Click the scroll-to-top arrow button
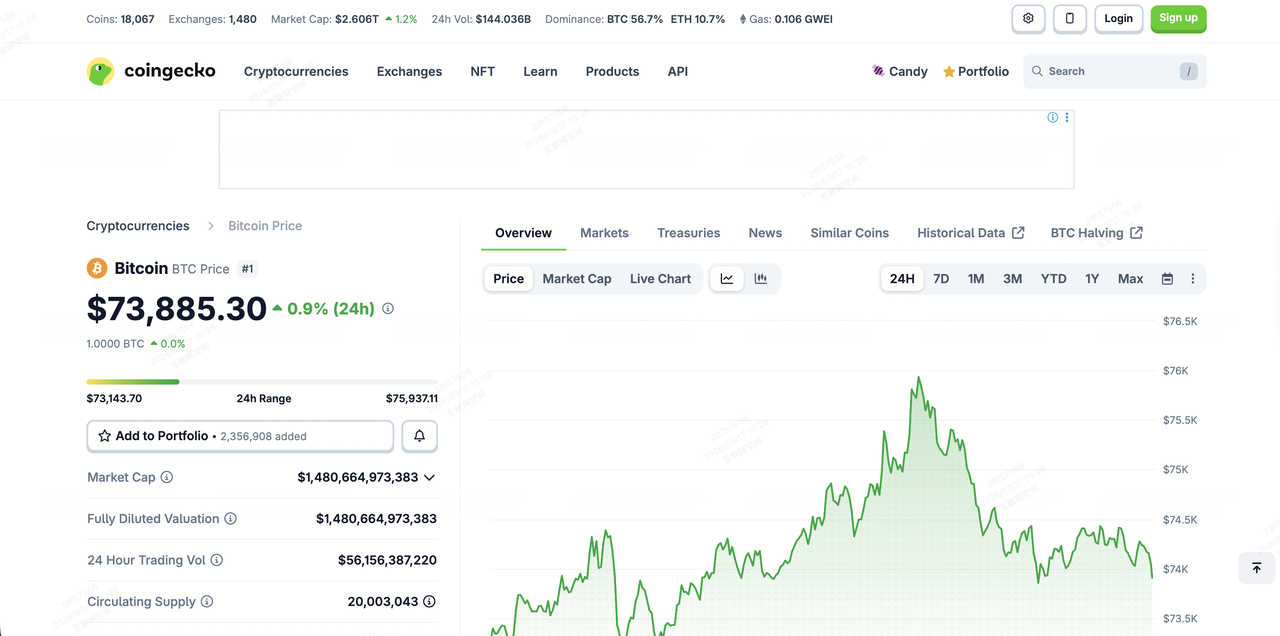 tap(1256, 568)
